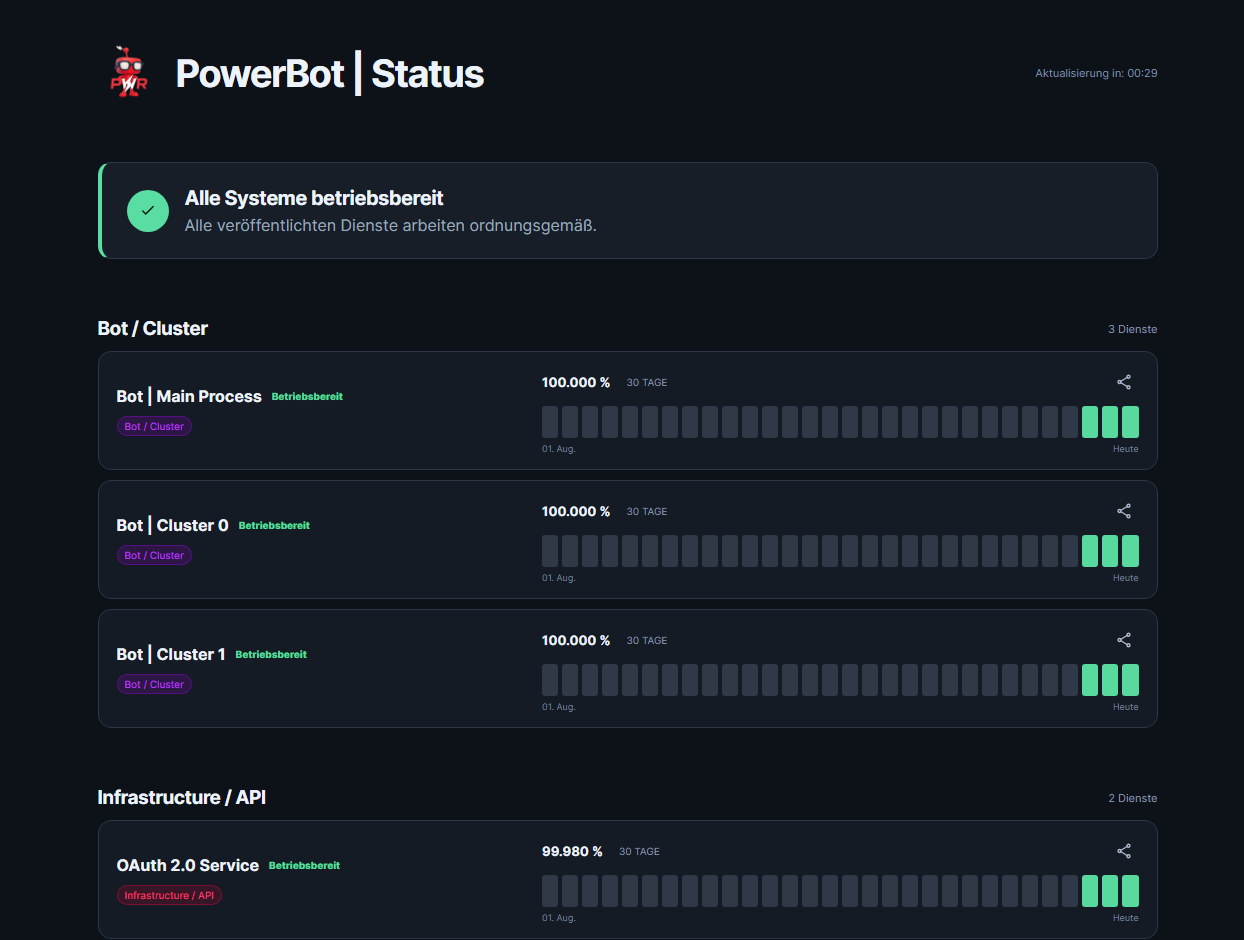Click the Betriebsbereit status next to OAuth 2.0 Service
This screenshot has height=940, width=1244.
pyautogui.click(x=304, y=866)
